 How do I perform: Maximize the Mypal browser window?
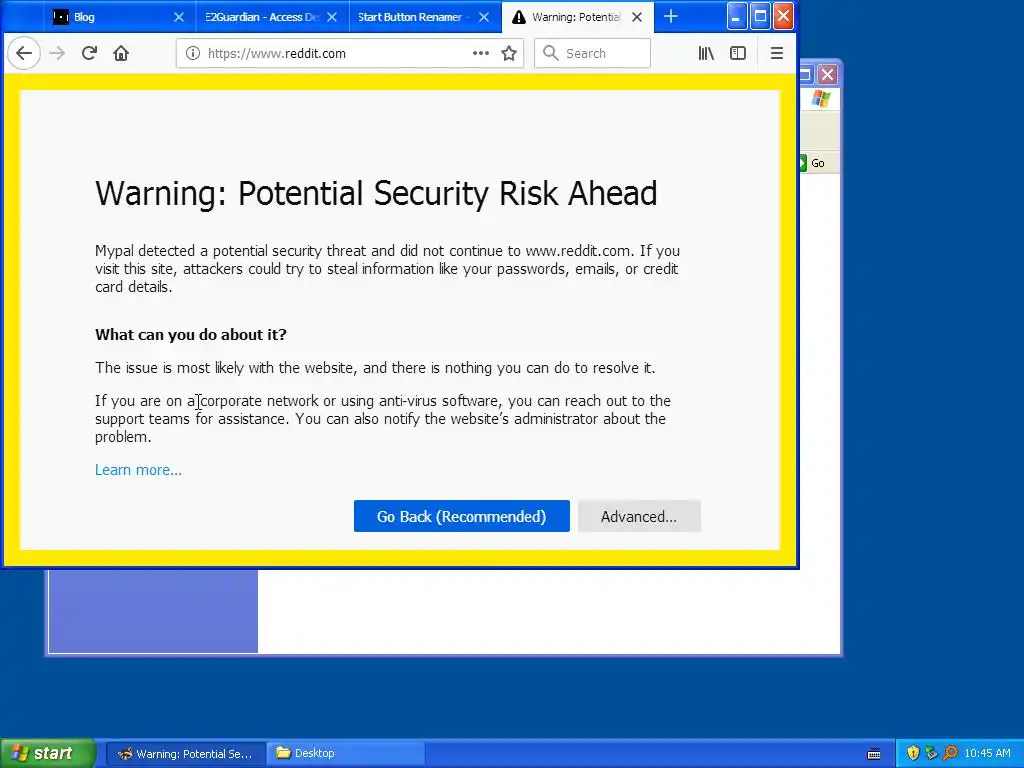(x=760, y=17)
